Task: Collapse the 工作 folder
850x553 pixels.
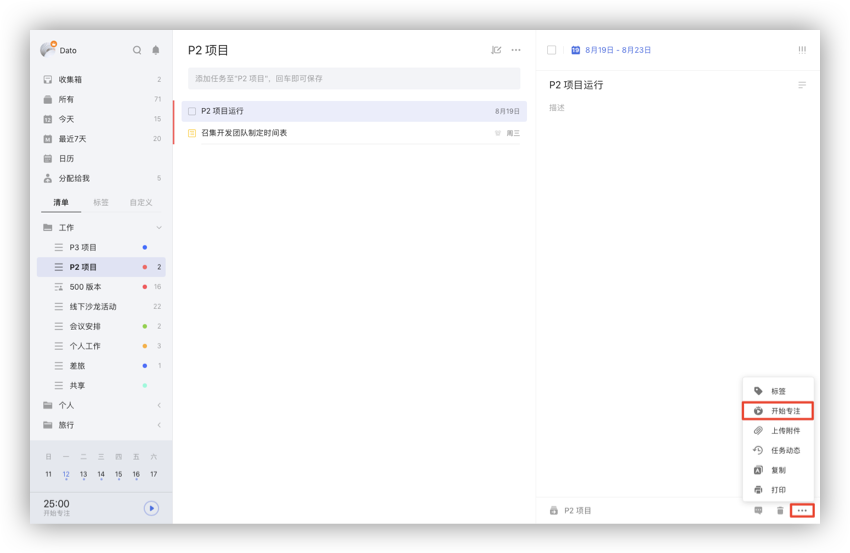Action: click(x=159, y=228)
